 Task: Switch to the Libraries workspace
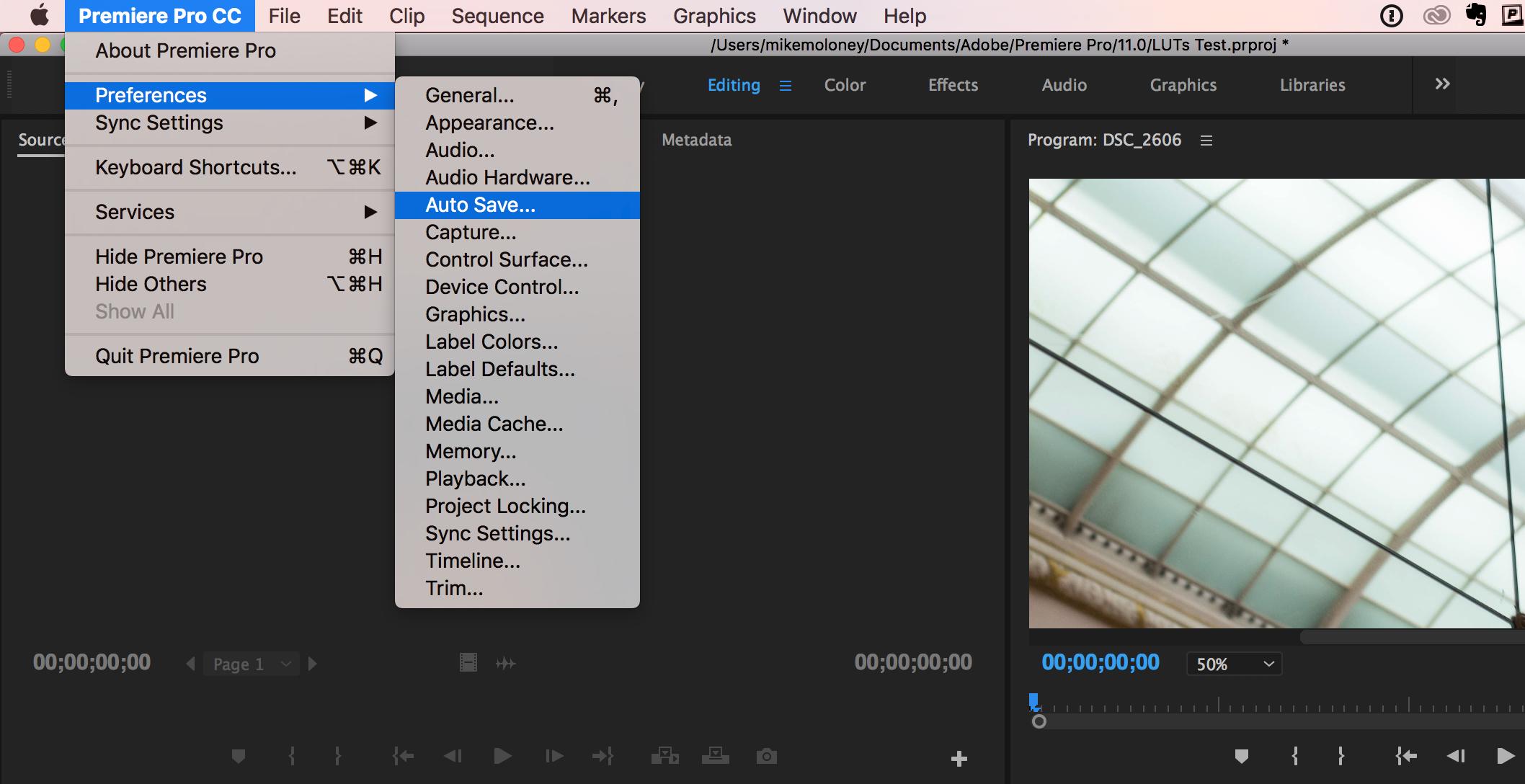click(1312, 85)
